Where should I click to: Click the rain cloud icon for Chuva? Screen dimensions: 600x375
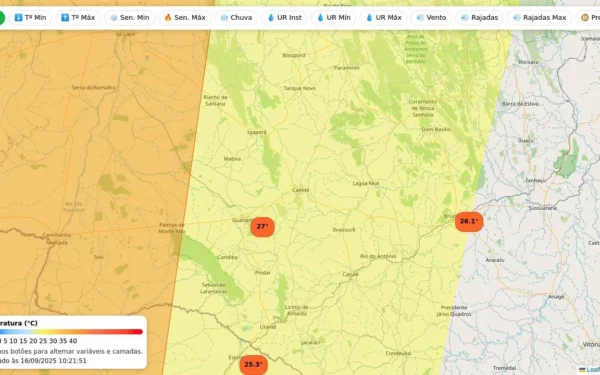point(224,18)
